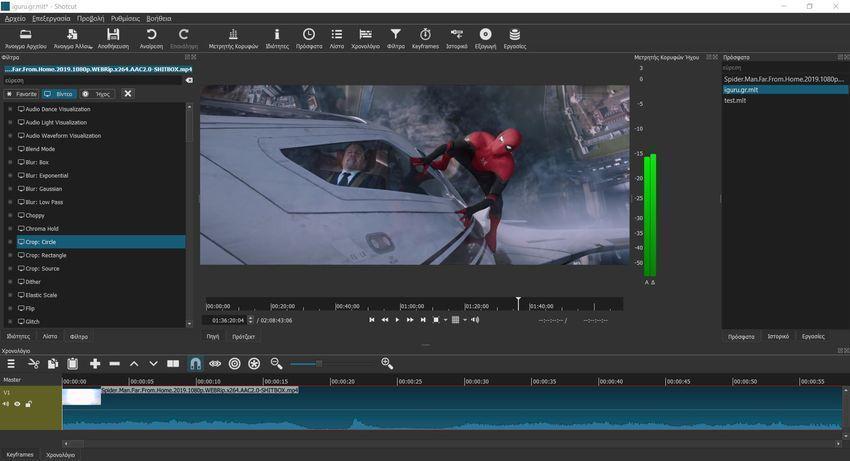Click the filter list scroll-down arrow
The height and width of the screenshot is (461, 850).
189,324
